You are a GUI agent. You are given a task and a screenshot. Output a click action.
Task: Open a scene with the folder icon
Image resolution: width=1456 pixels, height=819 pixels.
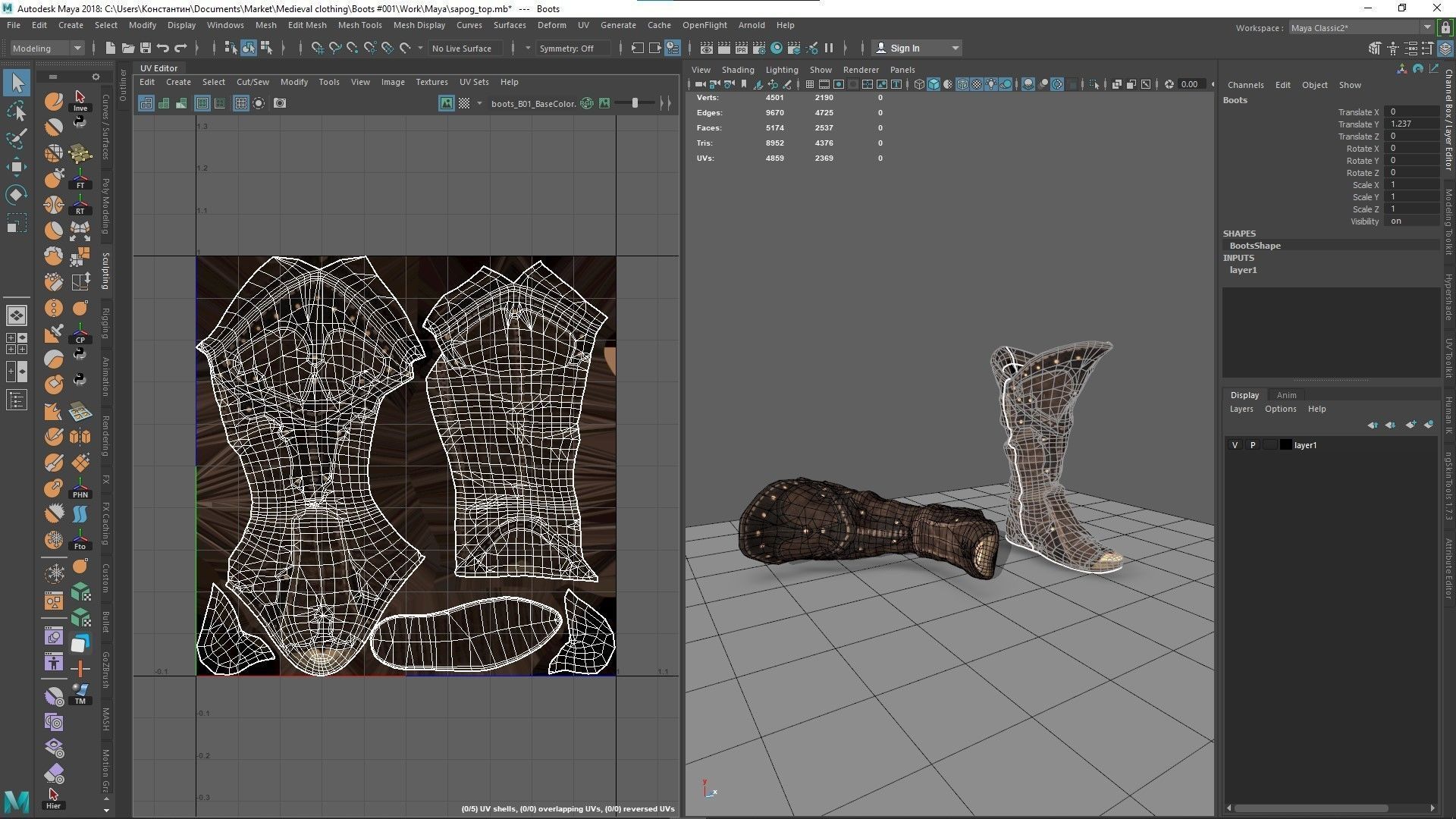[128, 48]
